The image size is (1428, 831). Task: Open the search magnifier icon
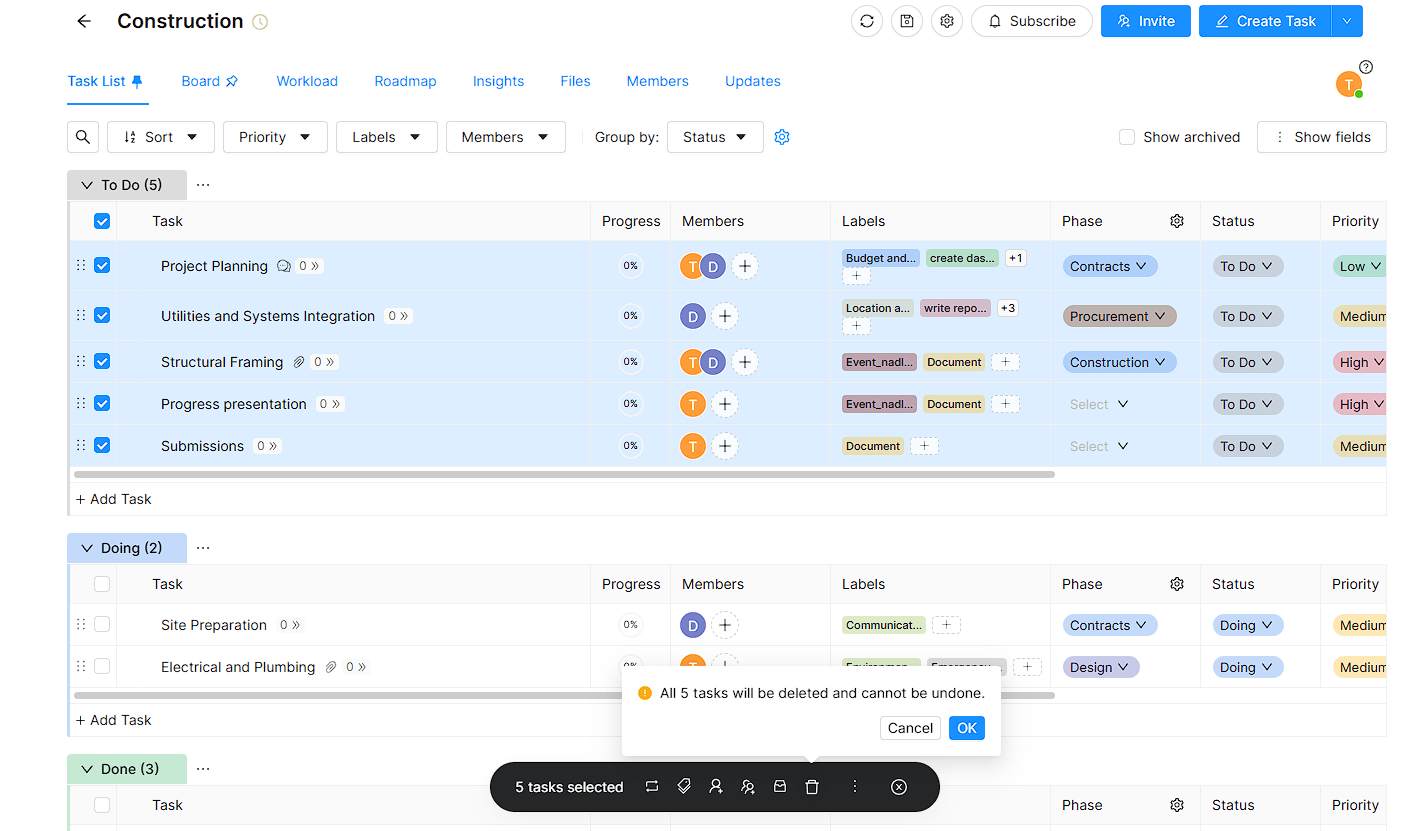pyautogui.click(x=83, y=137)
